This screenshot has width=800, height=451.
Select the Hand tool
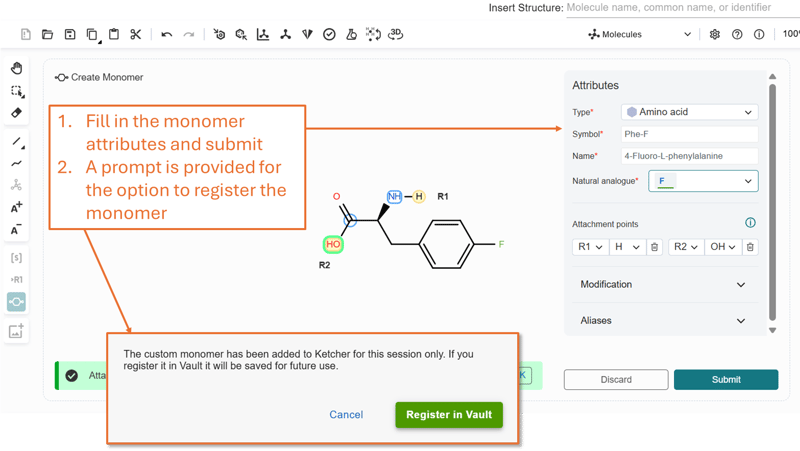pos(17,69)
